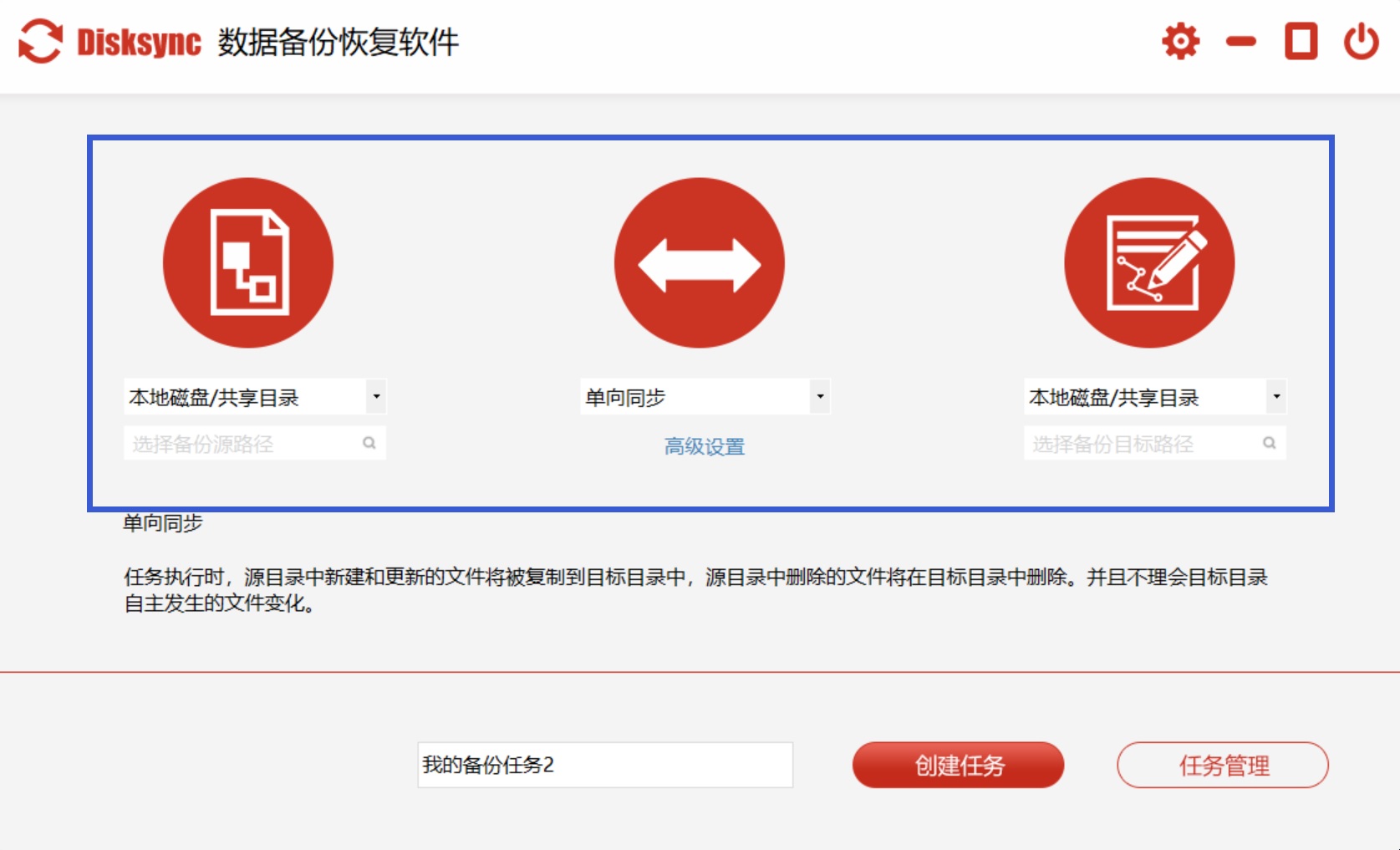
Task: Open settings via the gear icon
Action: pyautogui.click(x=1180, y=41)
